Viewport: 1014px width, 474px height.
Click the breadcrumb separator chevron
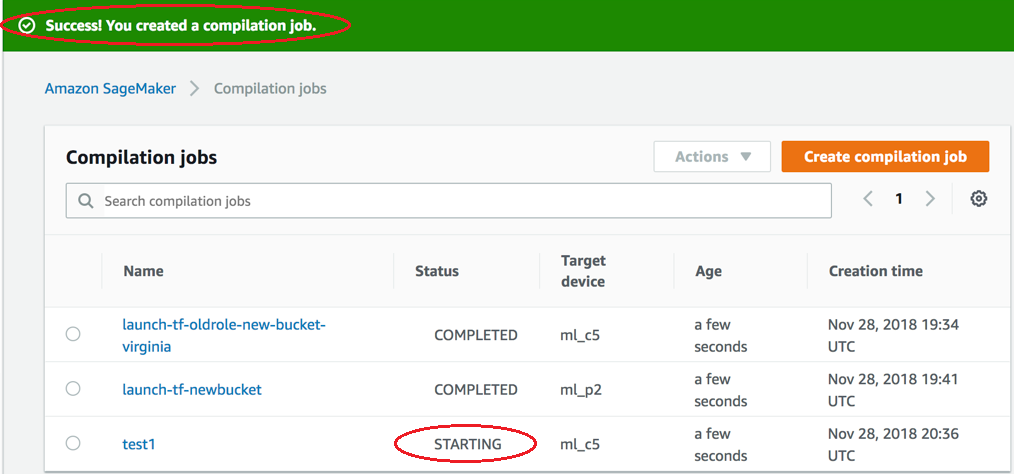tap(194, 89)
